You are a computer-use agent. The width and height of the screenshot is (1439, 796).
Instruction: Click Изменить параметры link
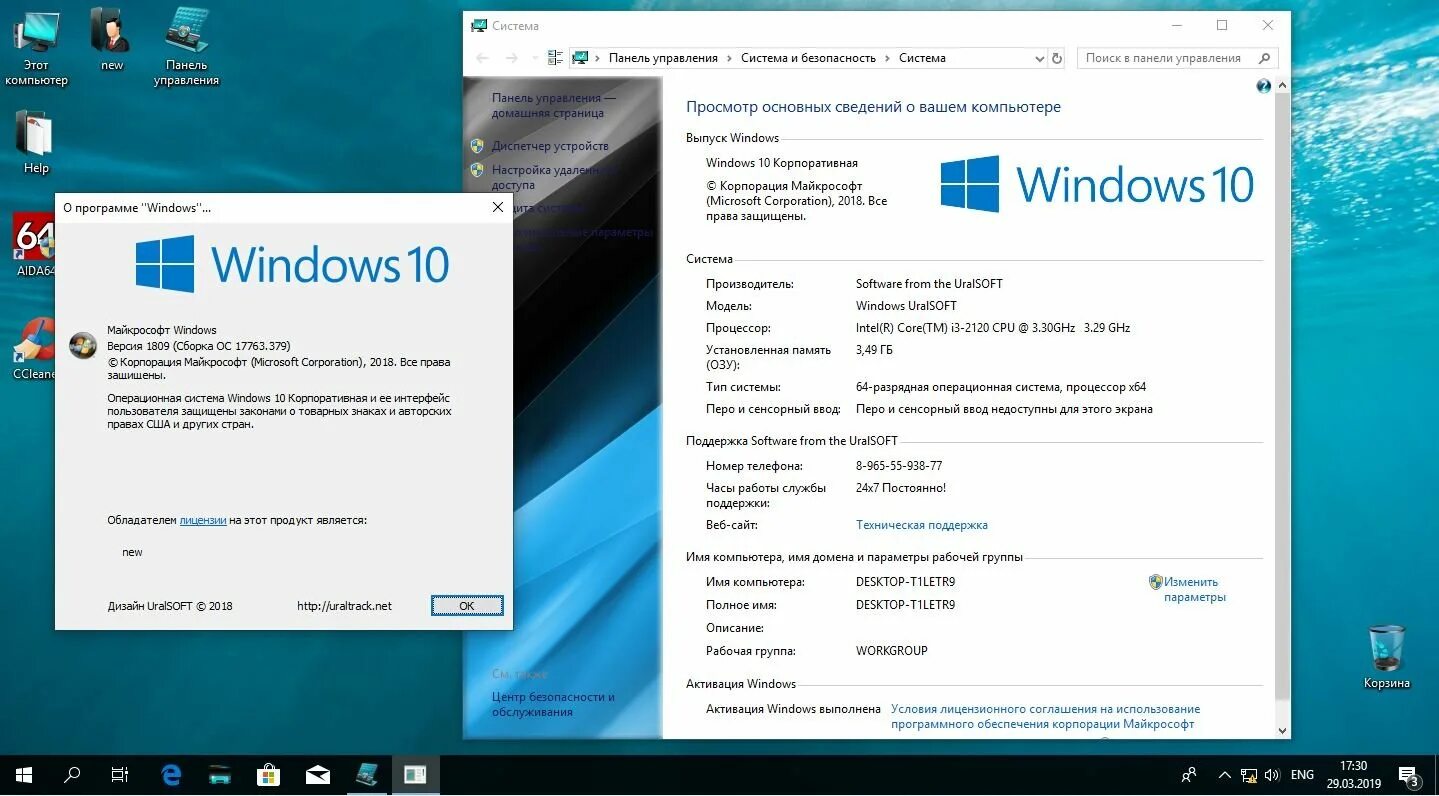tap(1194, 589)
